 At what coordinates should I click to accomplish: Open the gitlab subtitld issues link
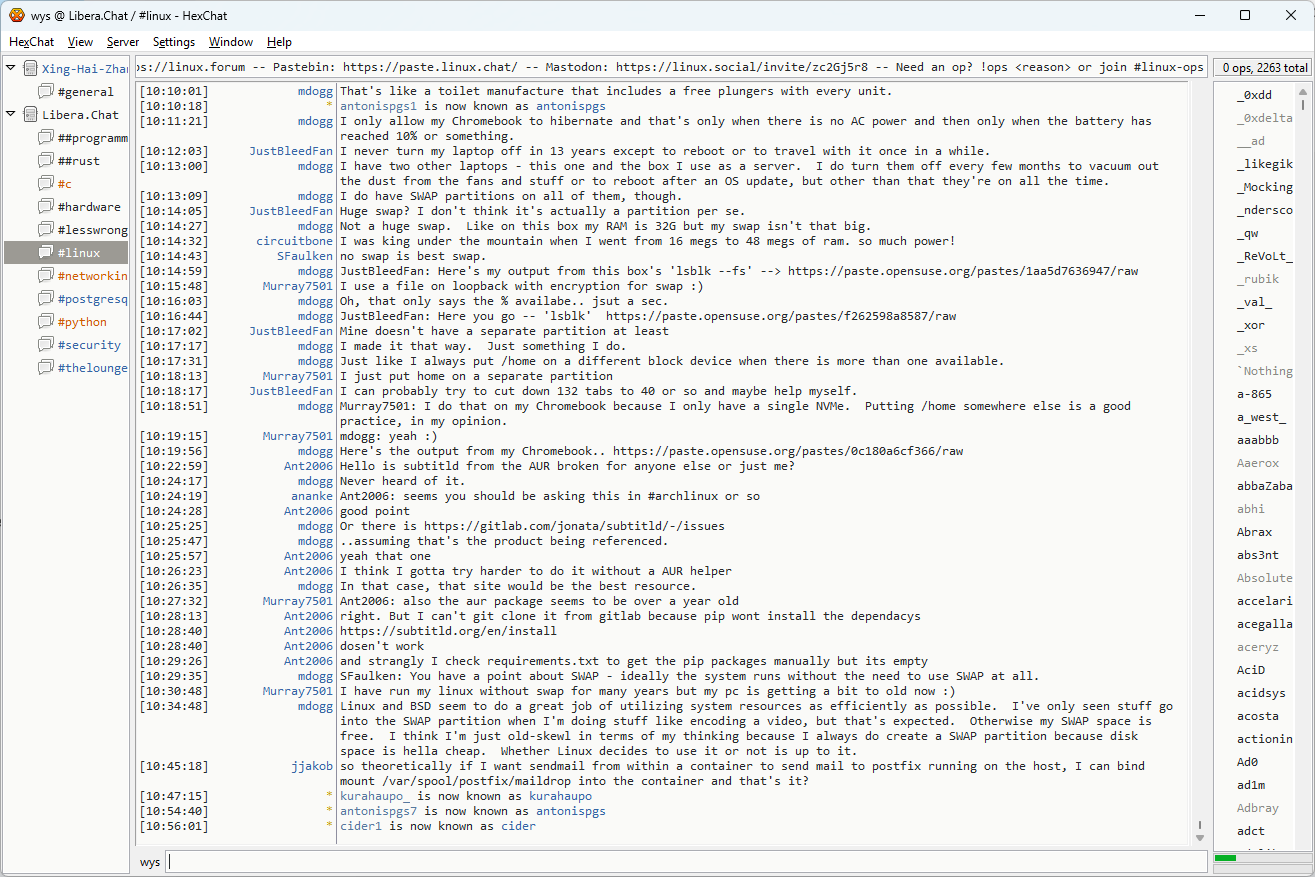(574, 526)
